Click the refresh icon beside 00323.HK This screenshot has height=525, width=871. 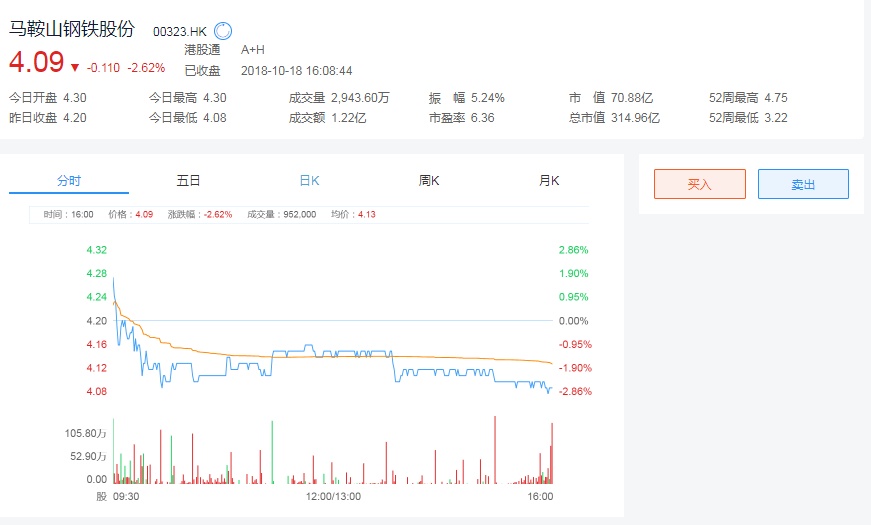click(x=223, y=31)
